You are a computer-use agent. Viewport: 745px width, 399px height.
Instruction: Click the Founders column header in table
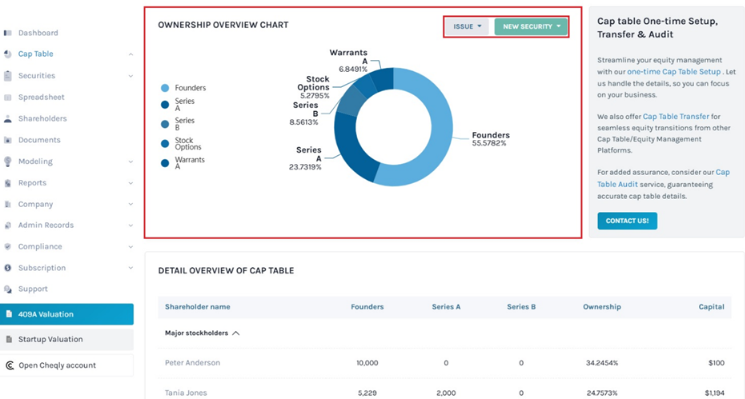[367, 307]
